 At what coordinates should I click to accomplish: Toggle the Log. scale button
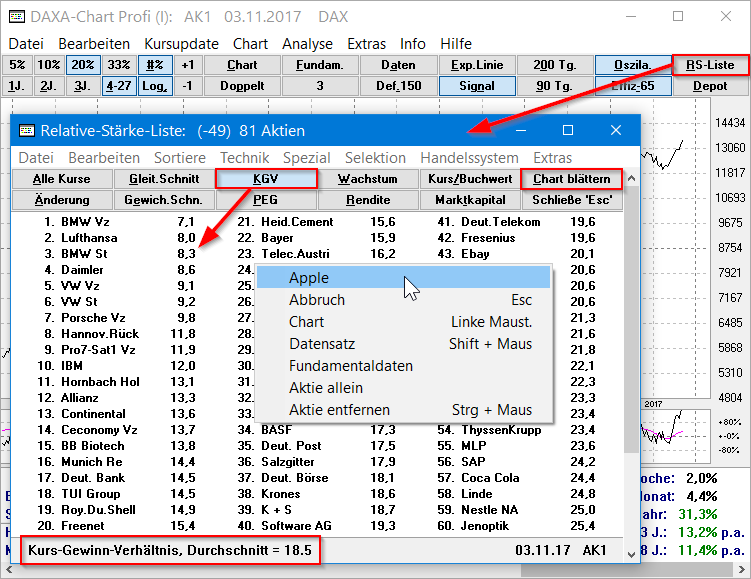(x=154, y=86)
